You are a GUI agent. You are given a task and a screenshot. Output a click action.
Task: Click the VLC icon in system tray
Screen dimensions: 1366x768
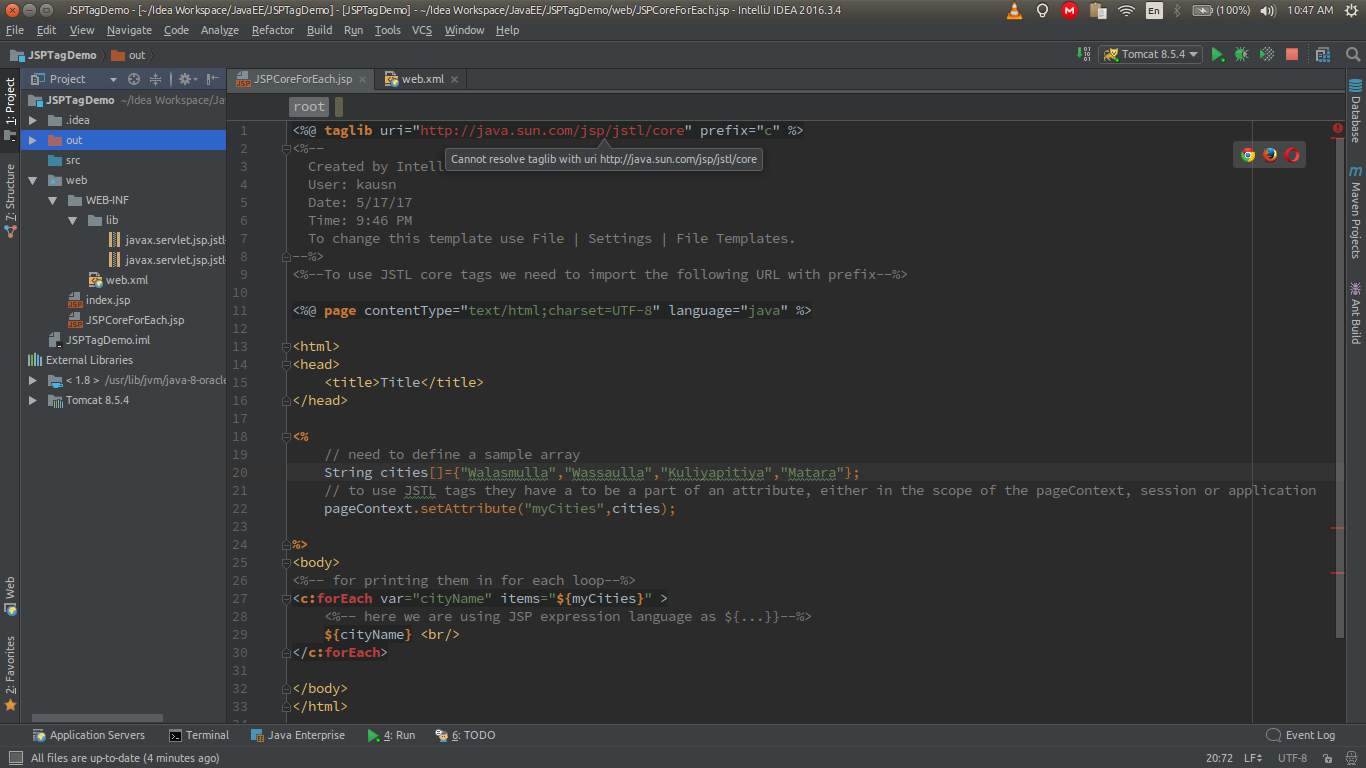(1014, 11)
